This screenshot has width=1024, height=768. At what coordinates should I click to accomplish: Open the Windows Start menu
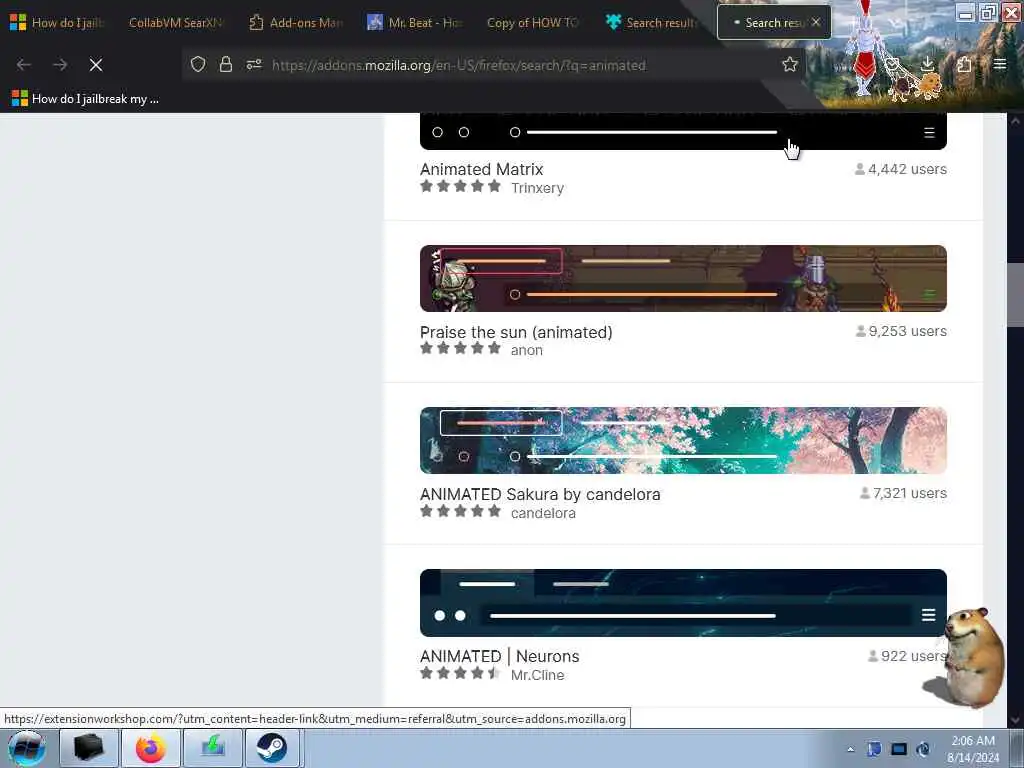point(27,748)
